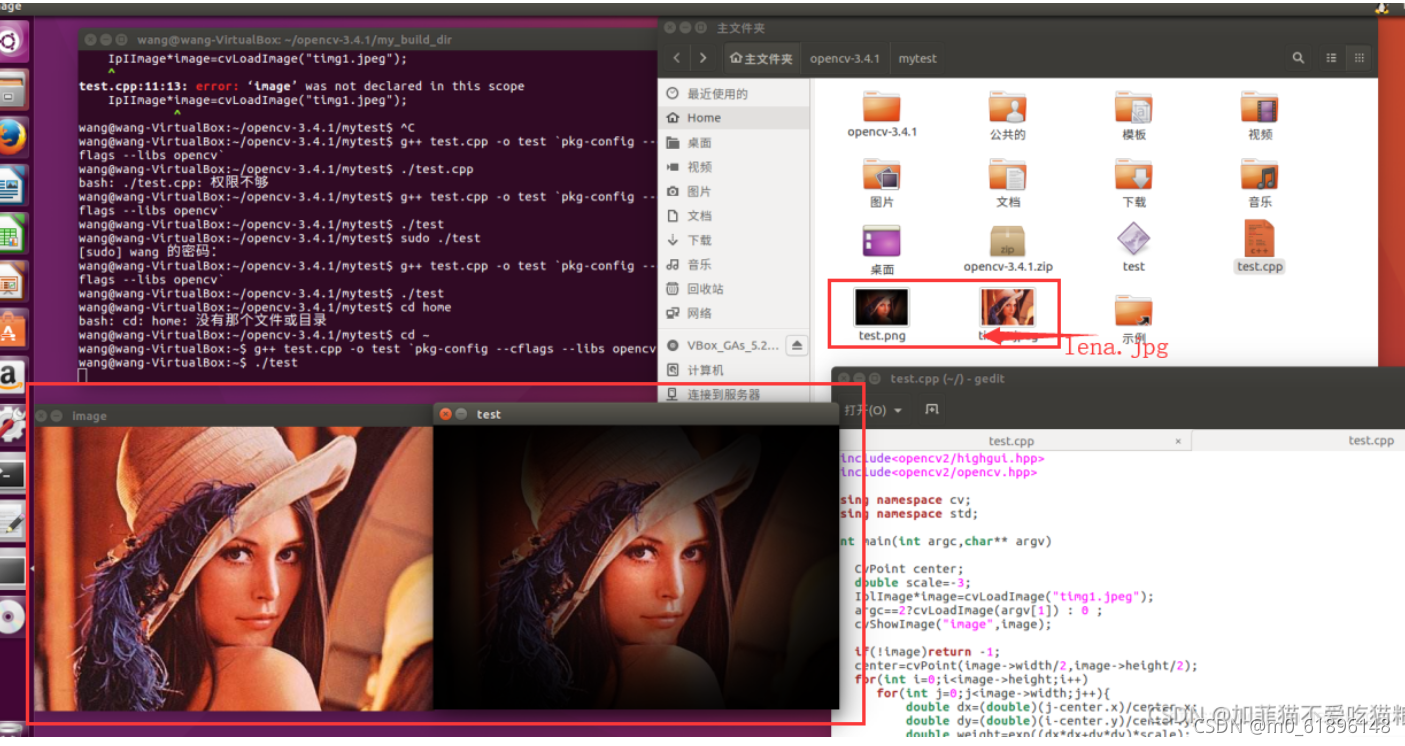Select the 示例 examples link folder

pos(1134,310)
